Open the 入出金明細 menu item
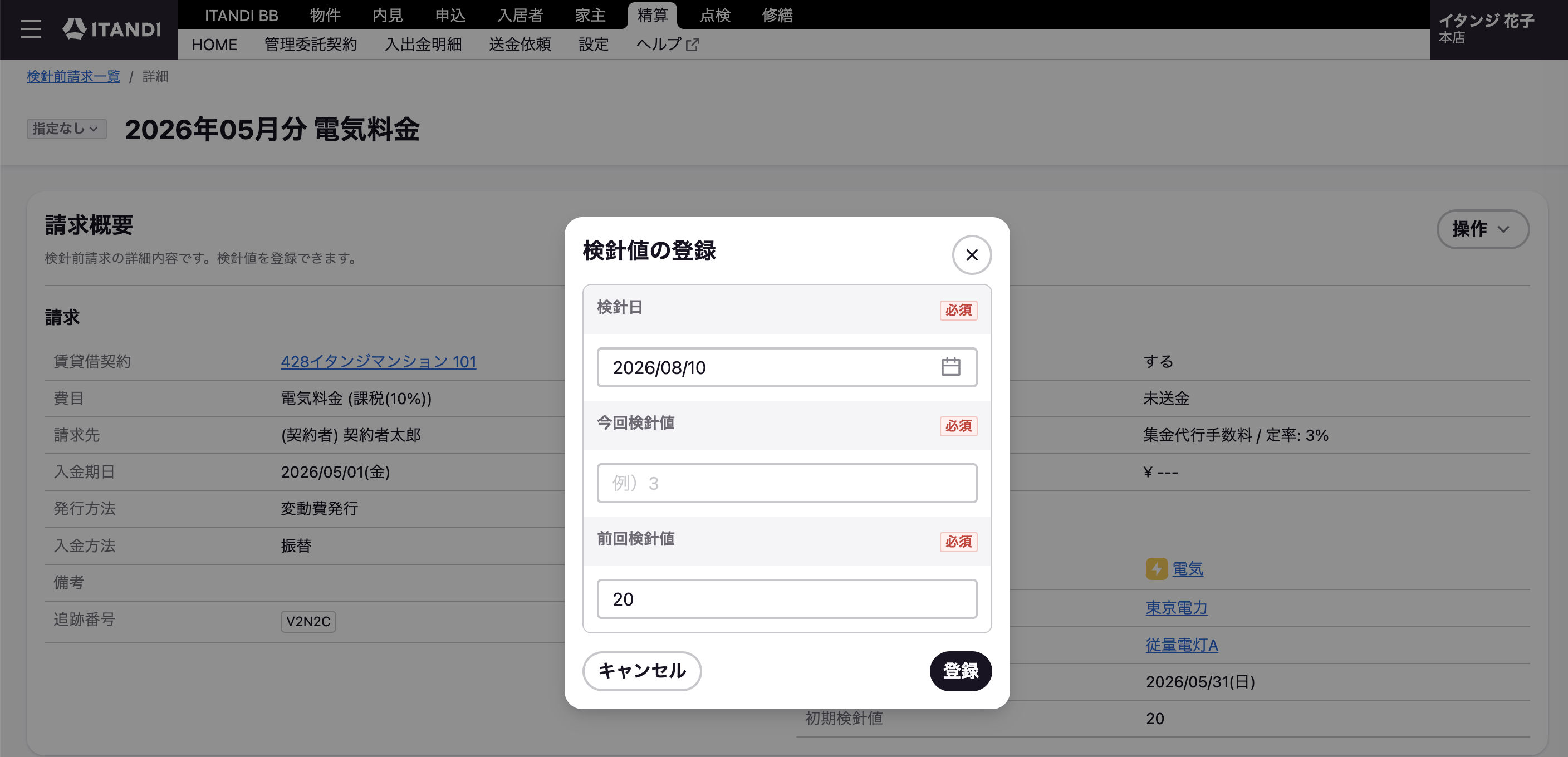 423,45
